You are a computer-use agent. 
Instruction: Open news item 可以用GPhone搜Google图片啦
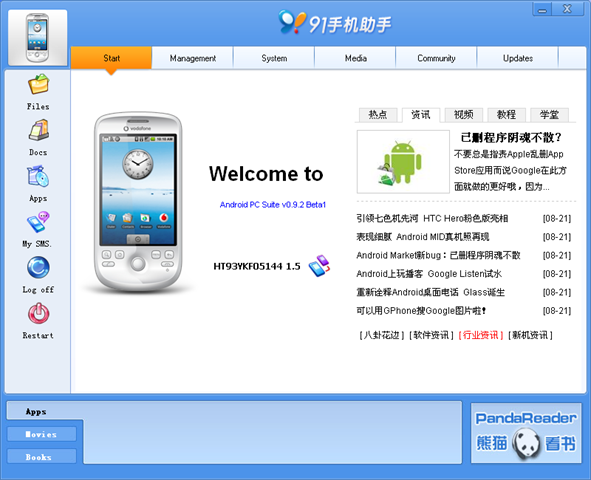pos(421,311)
